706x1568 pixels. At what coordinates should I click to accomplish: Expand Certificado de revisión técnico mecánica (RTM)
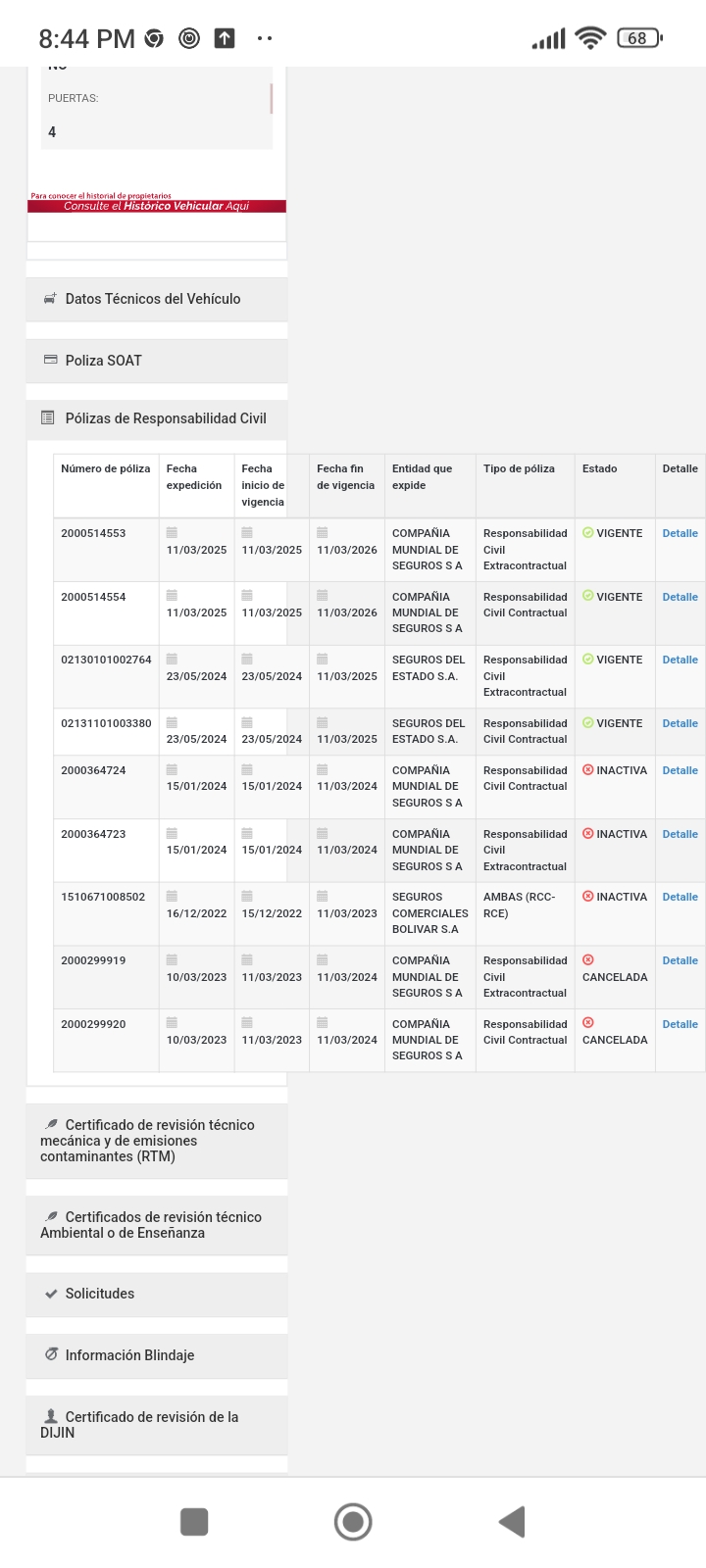tap(157, 1141)
